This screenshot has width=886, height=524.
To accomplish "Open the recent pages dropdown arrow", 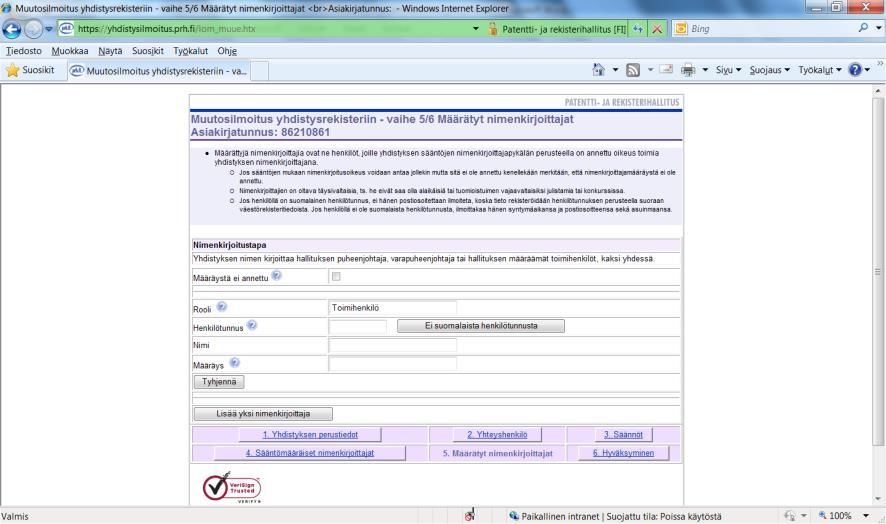I will tap(49, 29).
